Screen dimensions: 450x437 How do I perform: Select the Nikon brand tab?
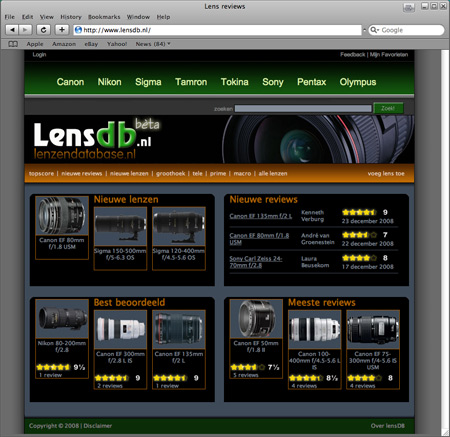pyautogui.click(x=109, y=82)
